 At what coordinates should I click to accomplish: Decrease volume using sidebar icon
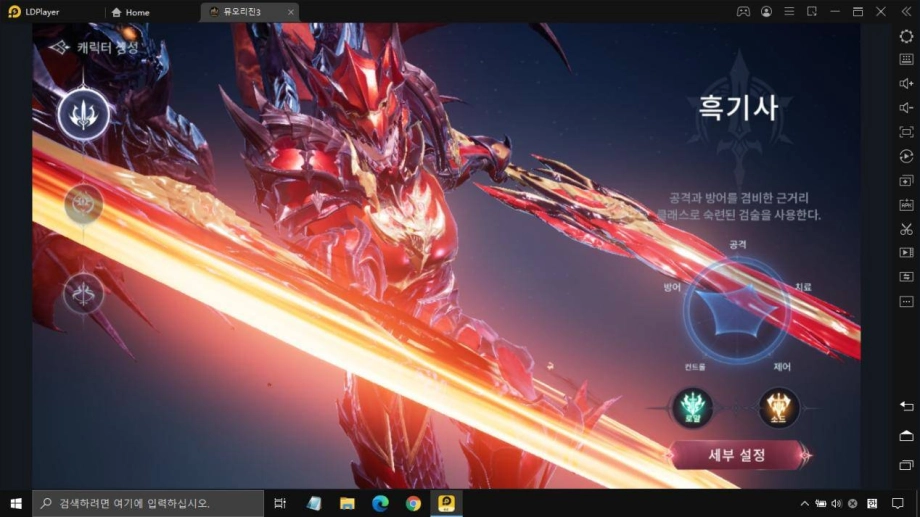click(x=907, y=107)
